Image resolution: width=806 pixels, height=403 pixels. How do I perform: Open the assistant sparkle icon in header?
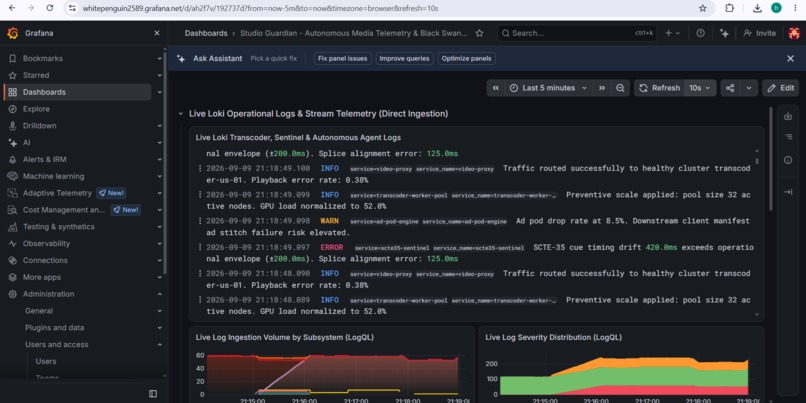pyautogui.click(x=724, y=33)
